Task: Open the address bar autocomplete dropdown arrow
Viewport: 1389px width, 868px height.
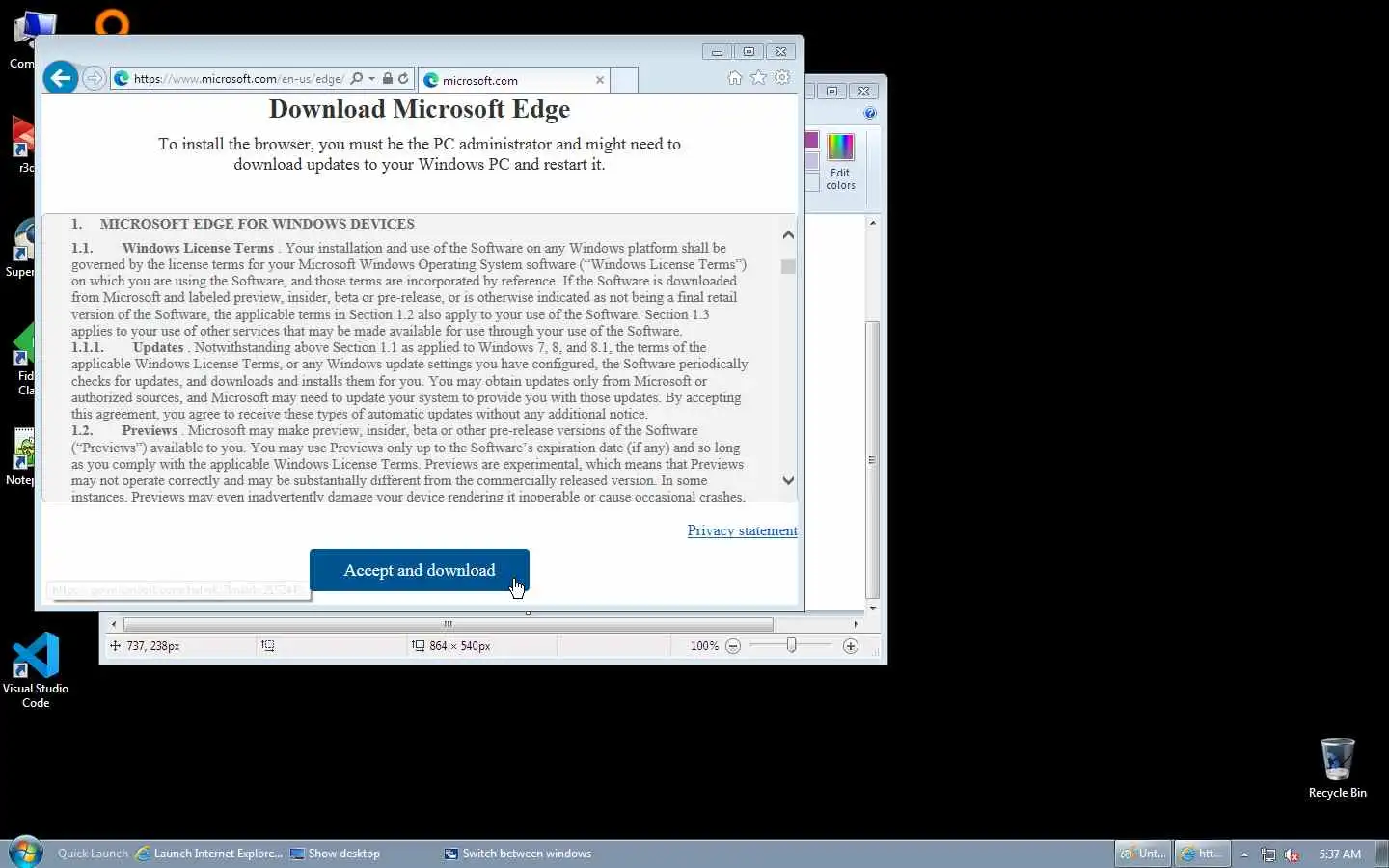Action: [x=371, y=79]
